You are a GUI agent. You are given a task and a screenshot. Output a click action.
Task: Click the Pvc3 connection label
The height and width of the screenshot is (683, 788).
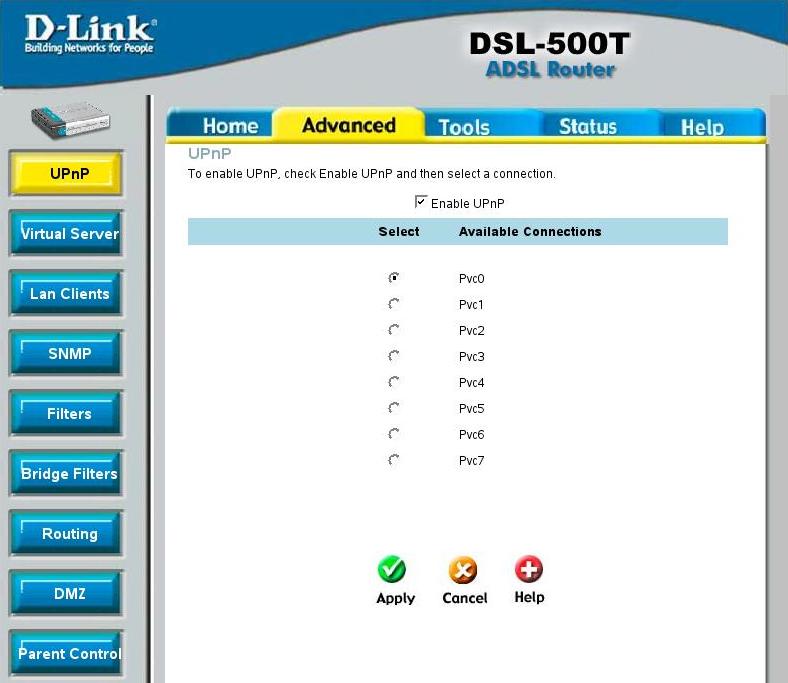(471, 356)
